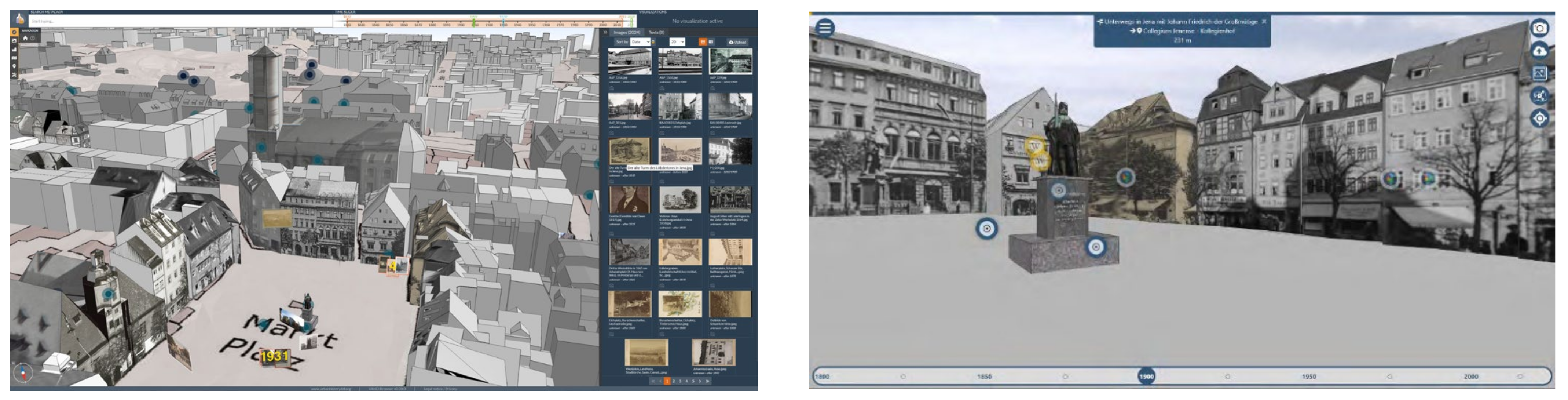
Task: Go to page 2 in pagination
Action: tap(673, 381)
